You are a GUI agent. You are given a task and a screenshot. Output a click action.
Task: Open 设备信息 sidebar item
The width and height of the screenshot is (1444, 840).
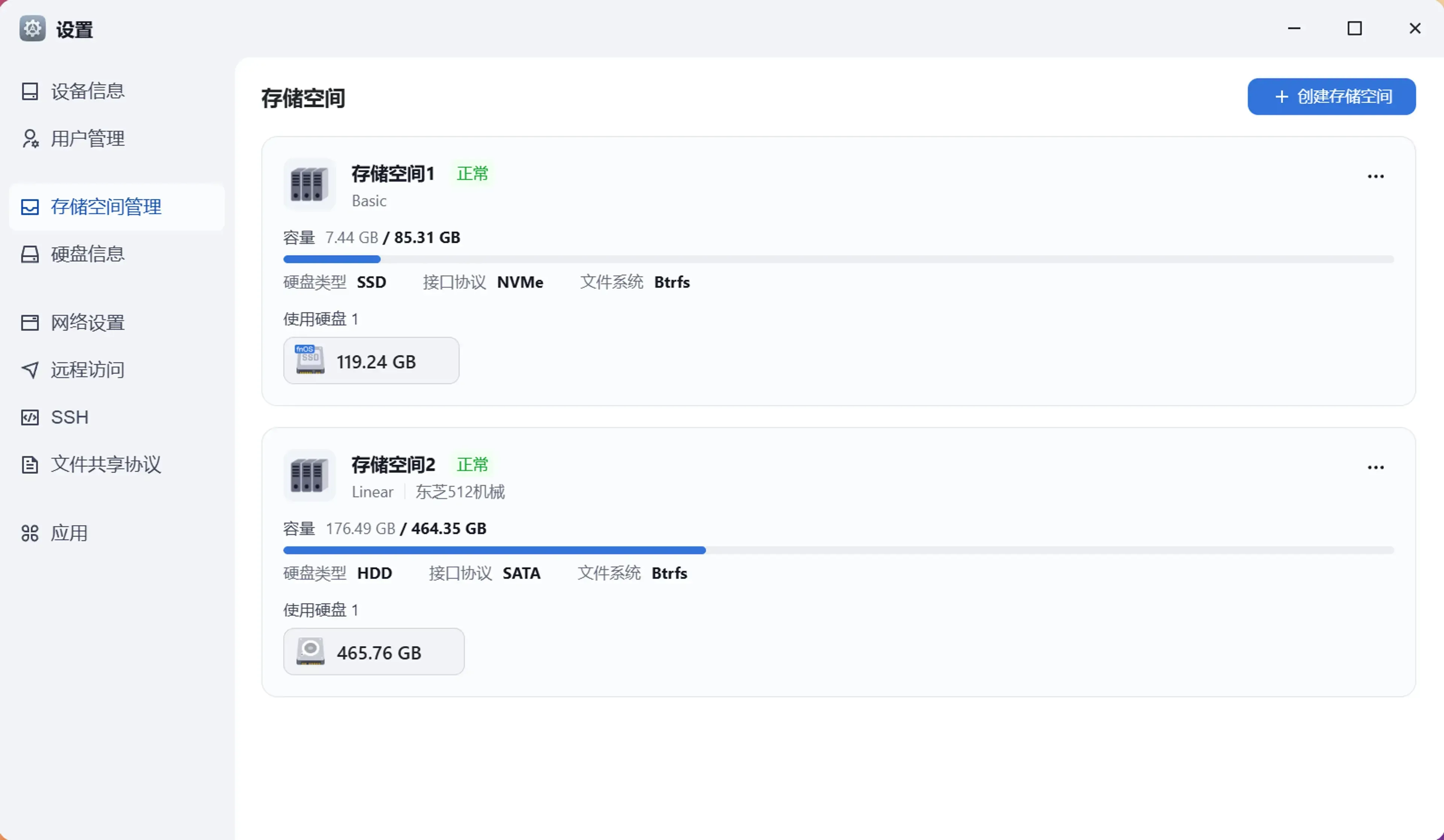tap(87, 91)
